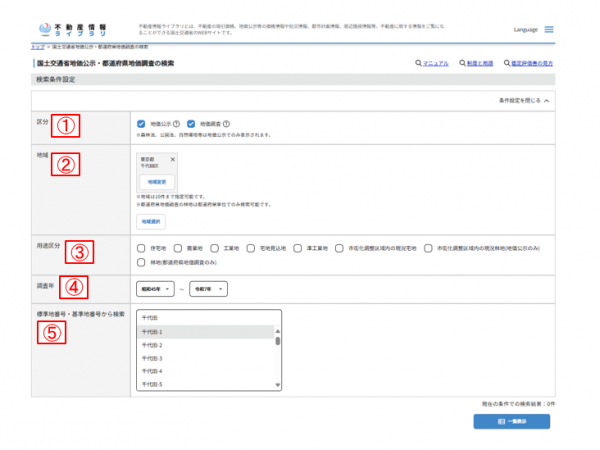Uncheck the 地価公示 checkbox
The height and width of the screenshot is (450, 600).
[x=142, y=124]
